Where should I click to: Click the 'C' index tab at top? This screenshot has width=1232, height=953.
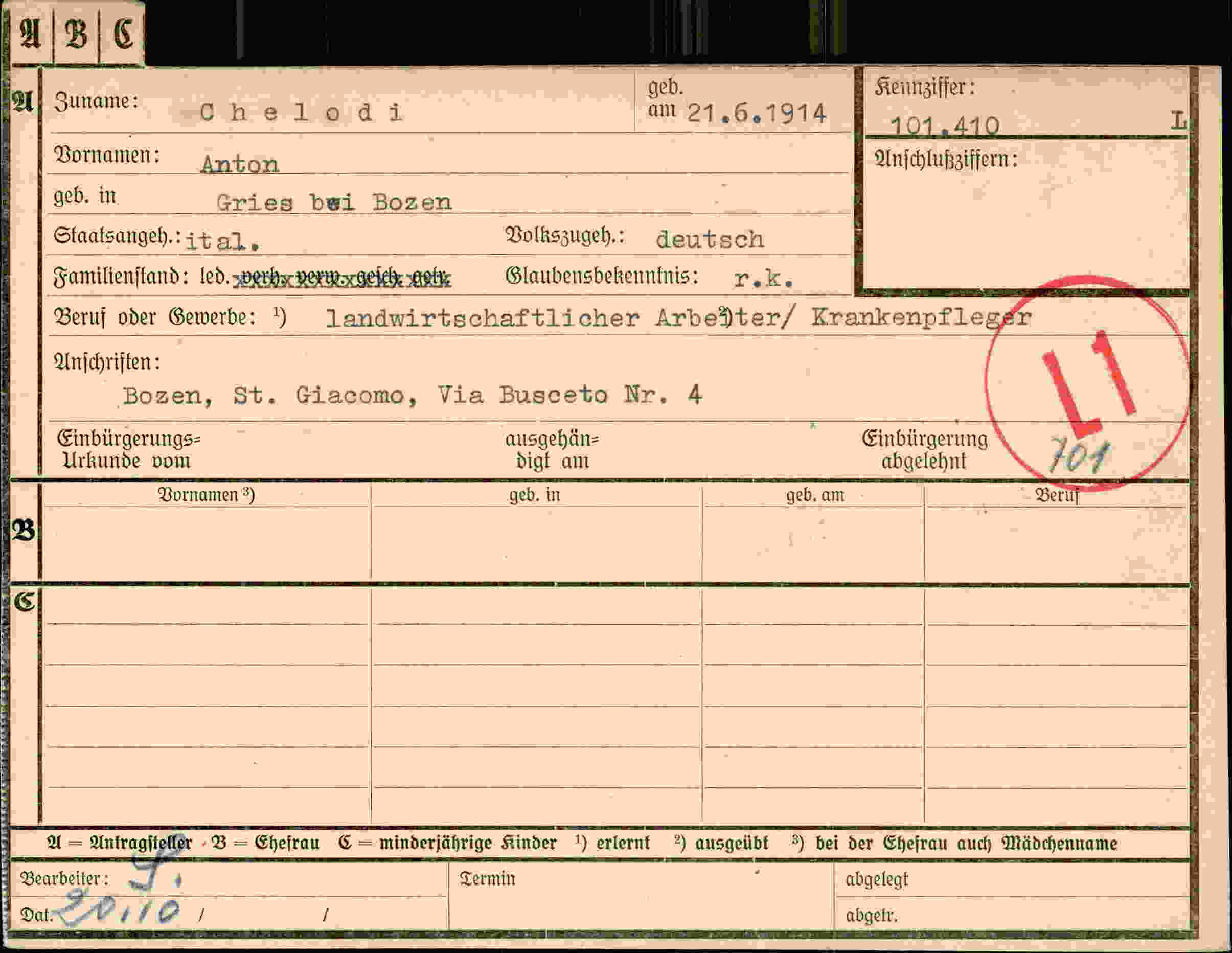(122, 34)
